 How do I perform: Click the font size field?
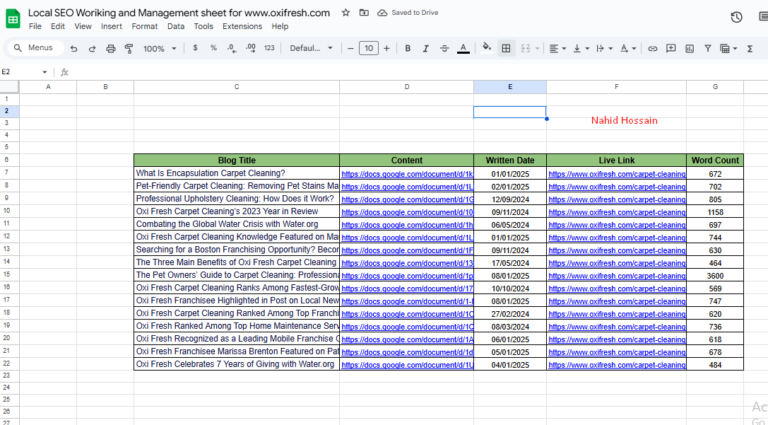[x=368, y=48]
